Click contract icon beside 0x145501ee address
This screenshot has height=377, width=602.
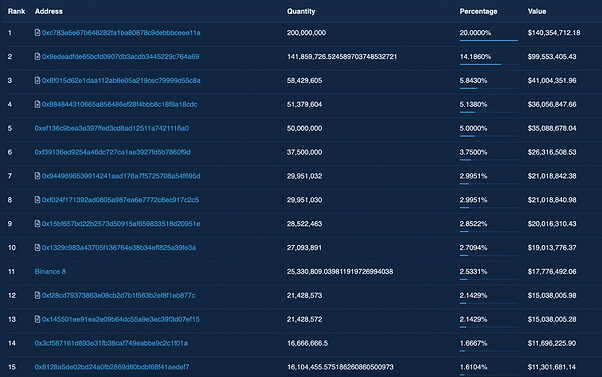tap(37, 319)
